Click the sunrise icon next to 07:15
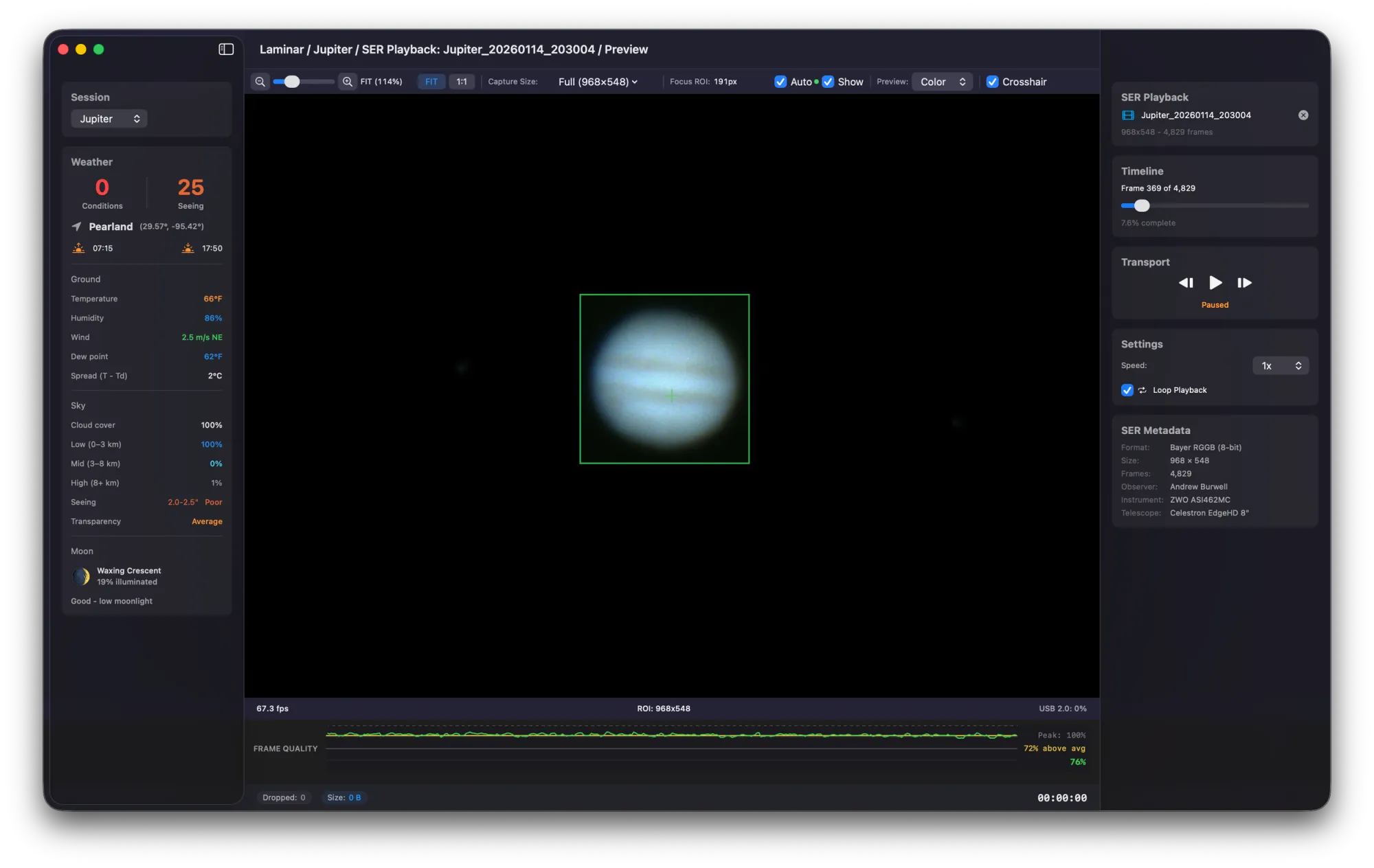The height and width of the screenshot is (868, 1374). (78, 248)
